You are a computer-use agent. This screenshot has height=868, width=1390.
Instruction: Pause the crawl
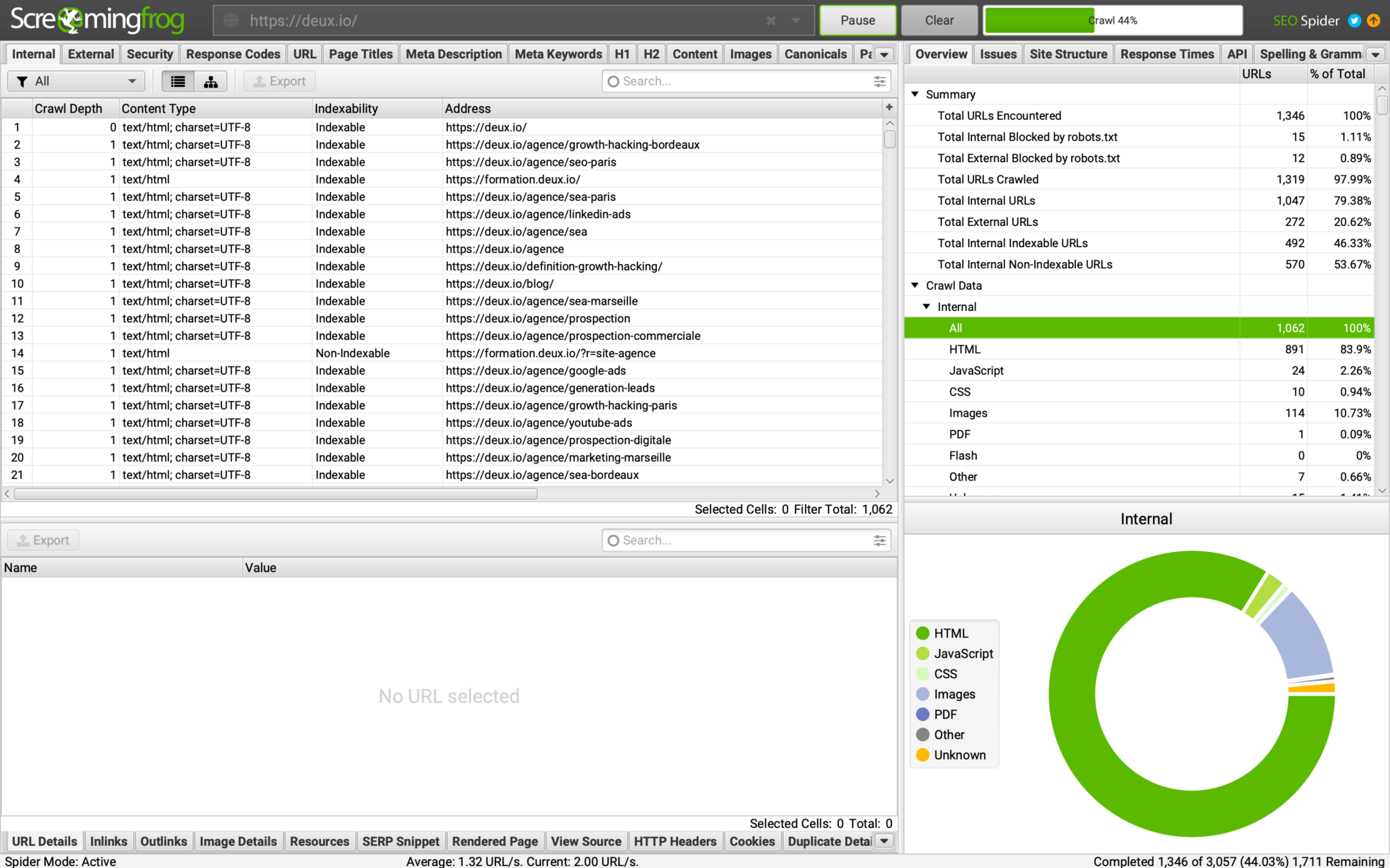(858, 20)
